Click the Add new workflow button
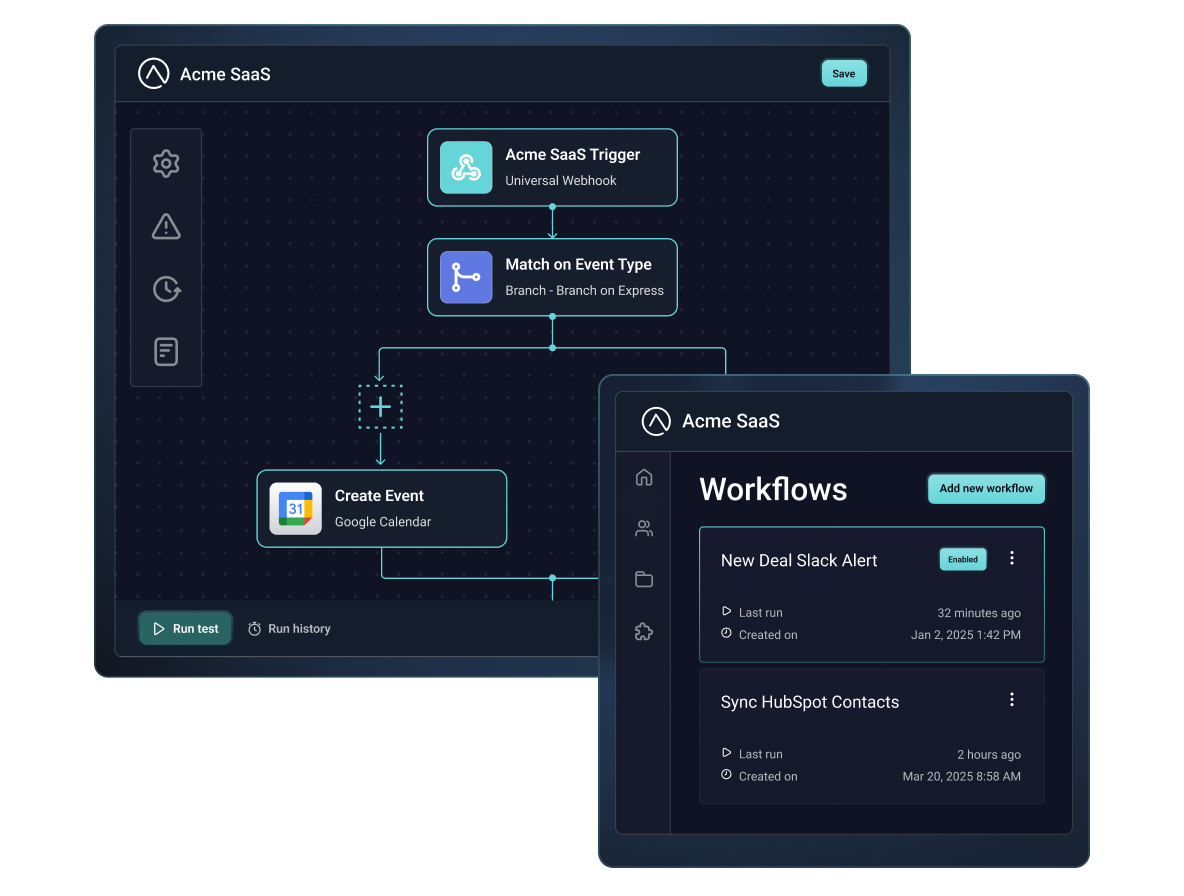 click(986, 488)
